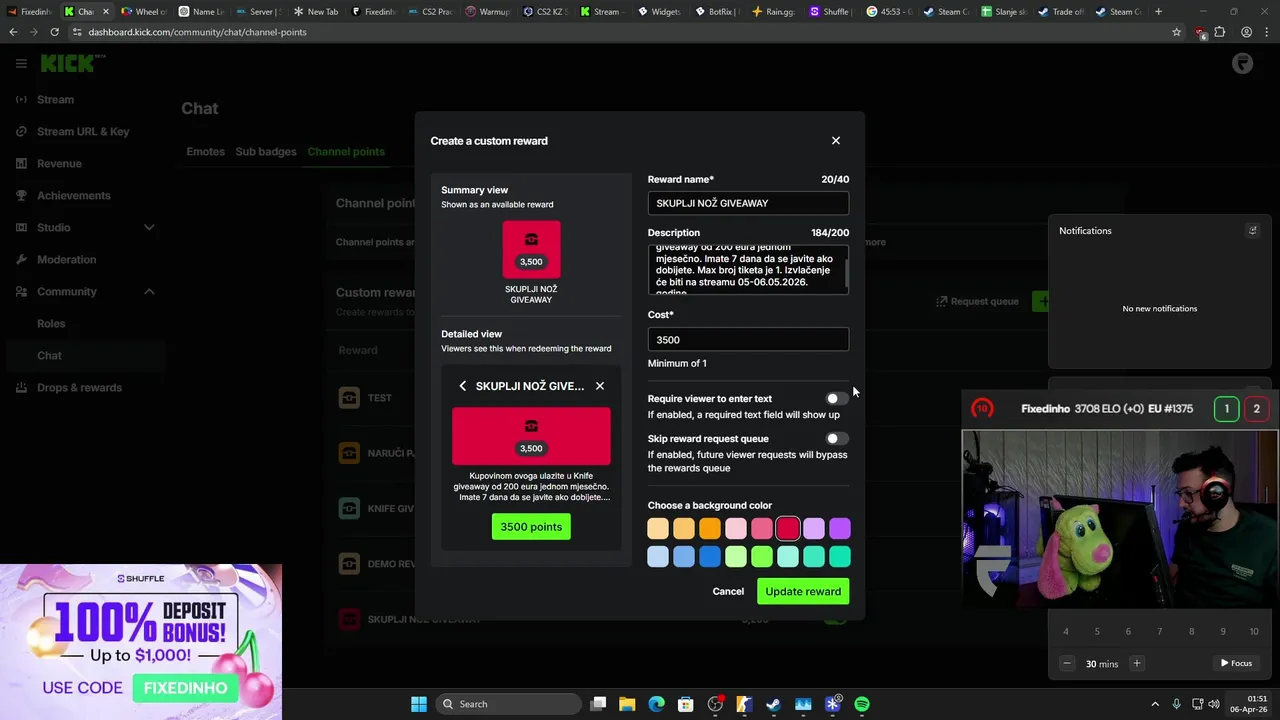Switch to the Wheel browser tab
1280x720 pixels.
pos(145,12)
